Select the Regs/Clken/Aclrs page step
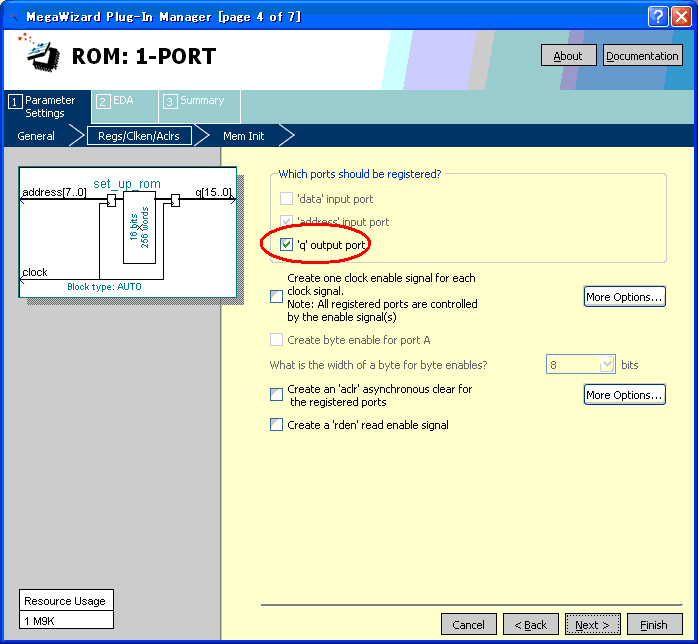698x644 pixels. pos(139,136)
